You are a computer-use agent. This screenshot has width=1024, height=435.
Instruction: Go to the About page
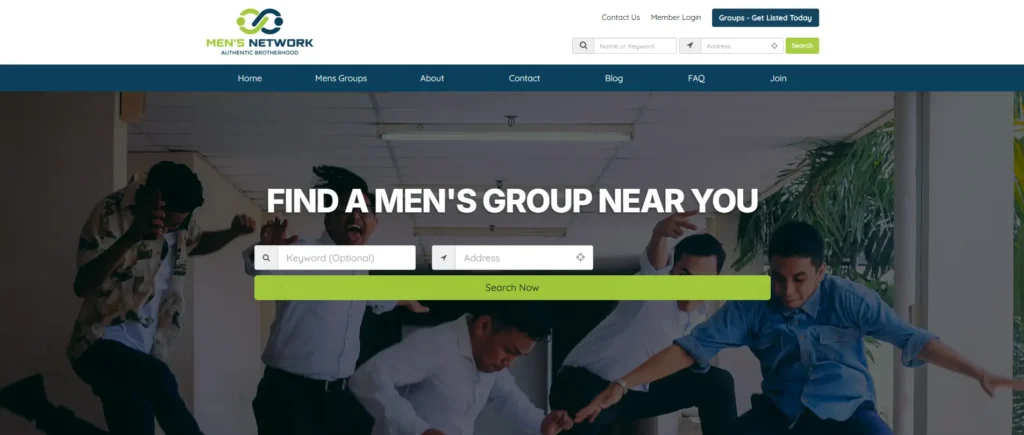pyautogui.click(x=432, y=78)
